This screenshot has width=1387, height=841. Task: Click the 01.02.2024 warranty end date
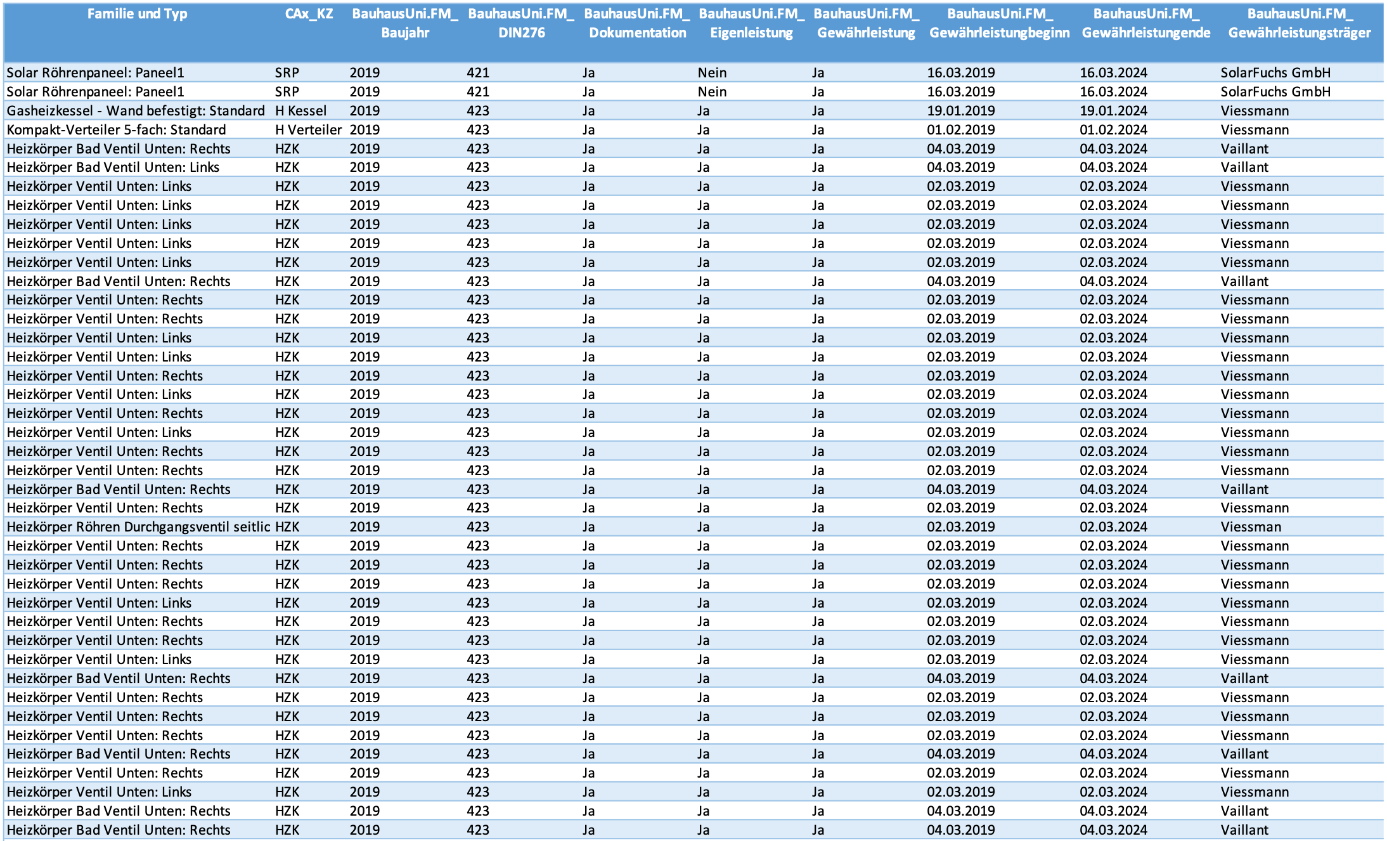[x=1113, y=129]
